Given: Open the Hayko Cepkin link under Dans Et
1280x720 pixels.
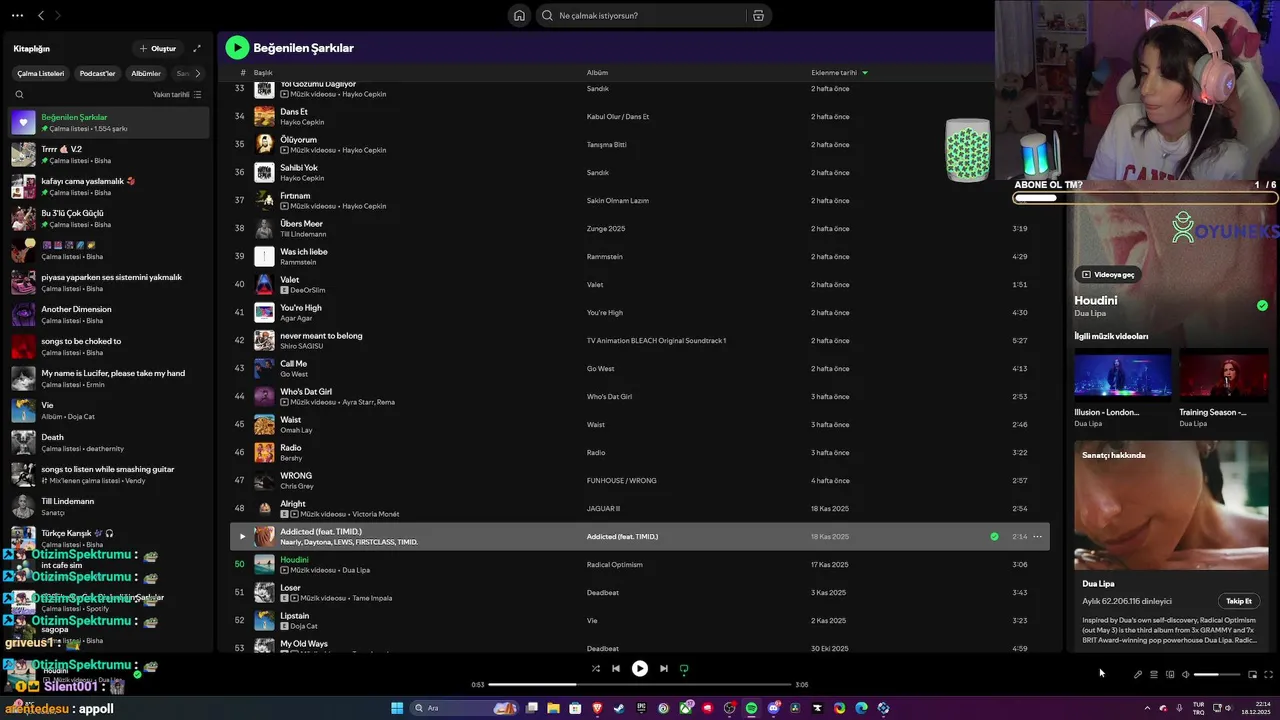Looking at the screenshot, I should (x=302, y=122).
